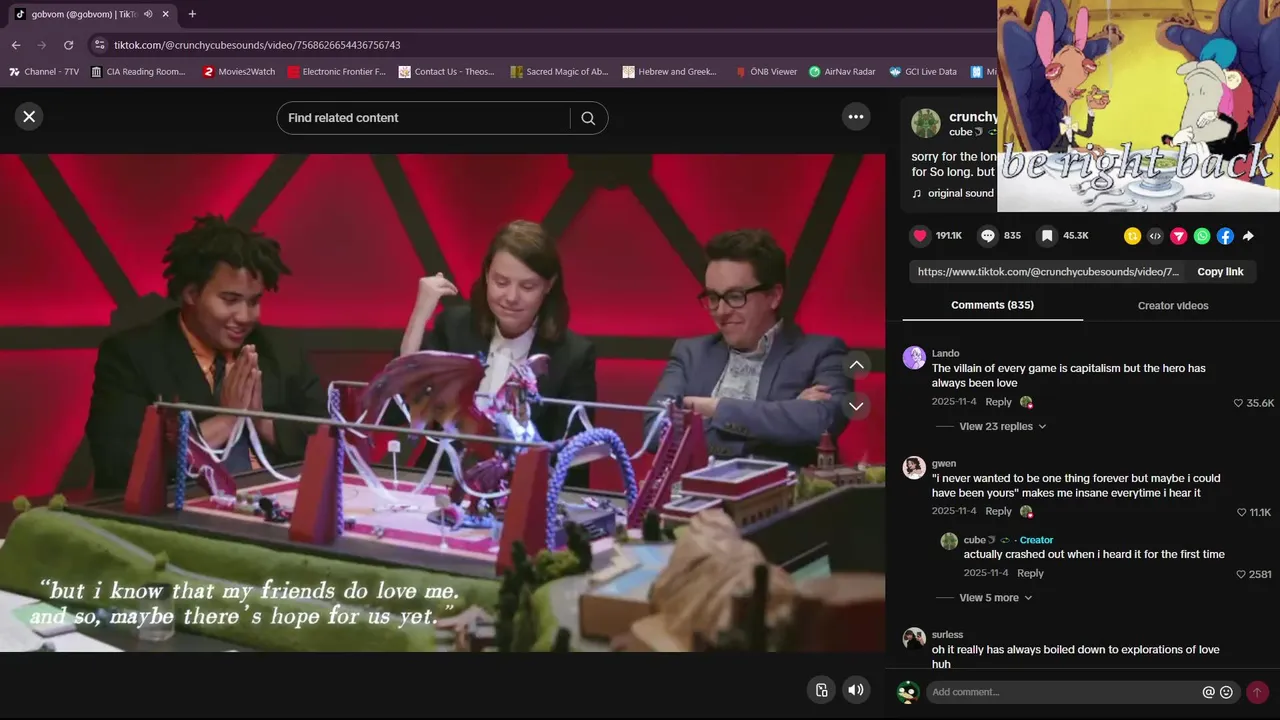Open more share options arrow

click(1248, 236)
